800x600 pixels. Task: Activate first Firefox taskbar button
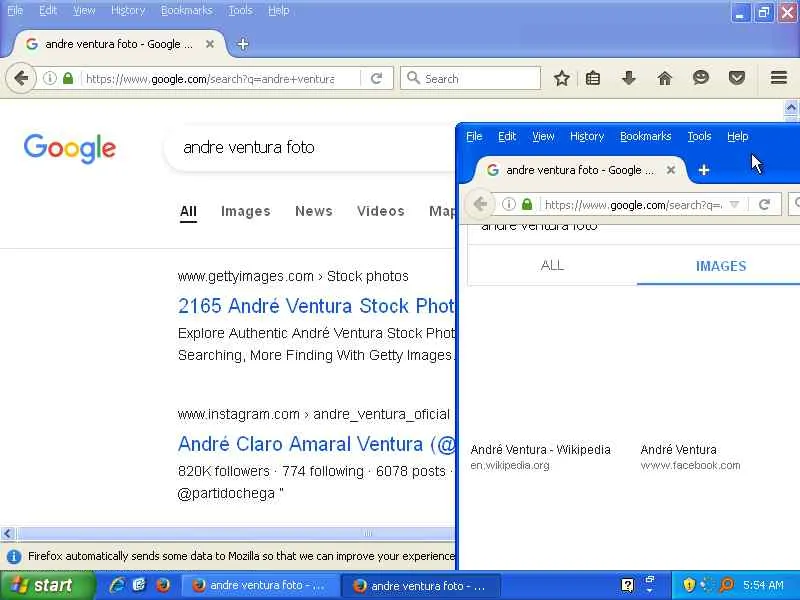pyautogui.click(x=260, y=586)
